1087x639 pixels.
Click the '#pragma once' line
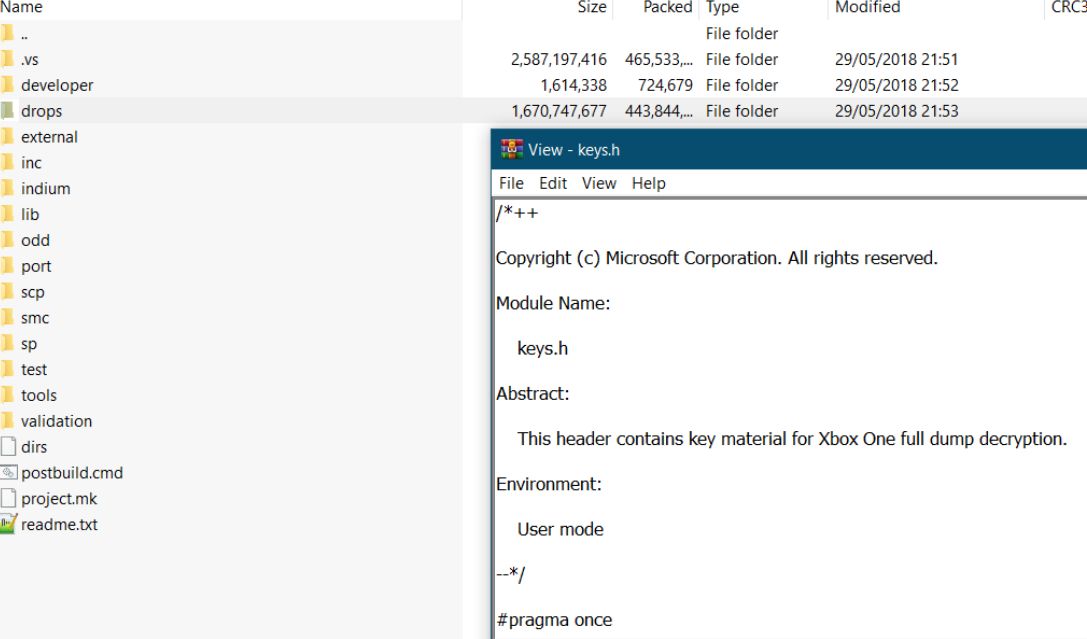point(554,620)
